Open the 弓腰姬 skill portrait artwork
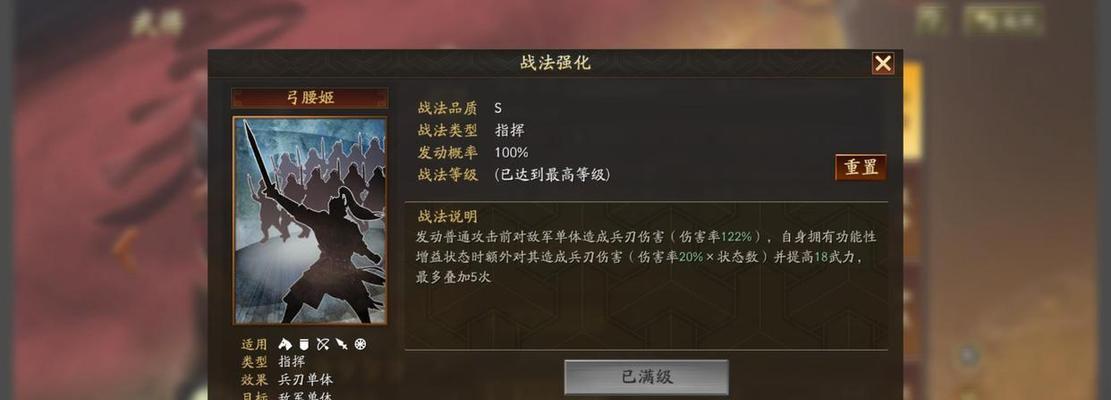The height and width of the screenshot is (400, 1111). point(310,220)
